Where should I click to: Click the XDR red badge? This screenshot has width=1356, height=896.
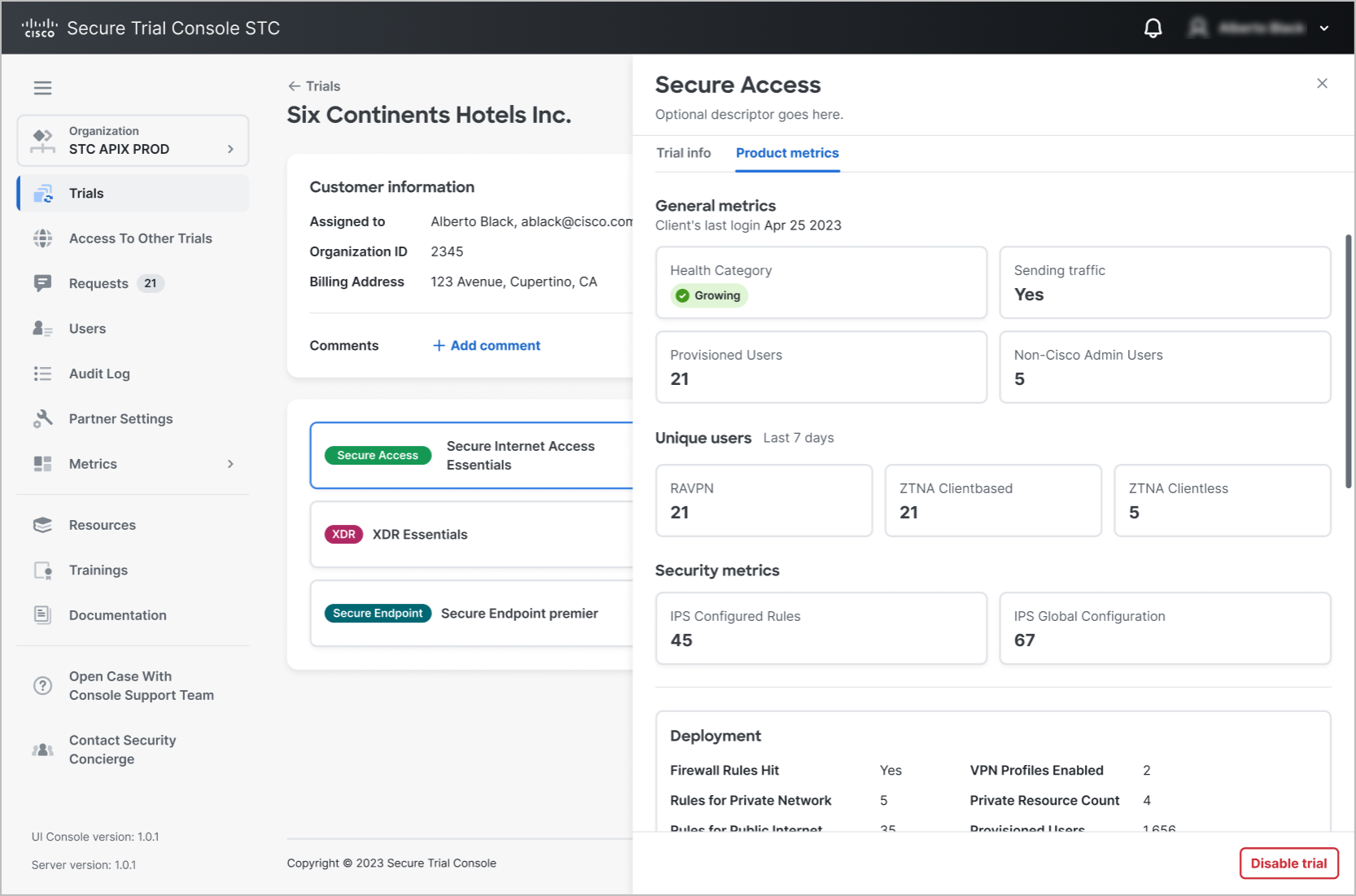pos(343,535)
